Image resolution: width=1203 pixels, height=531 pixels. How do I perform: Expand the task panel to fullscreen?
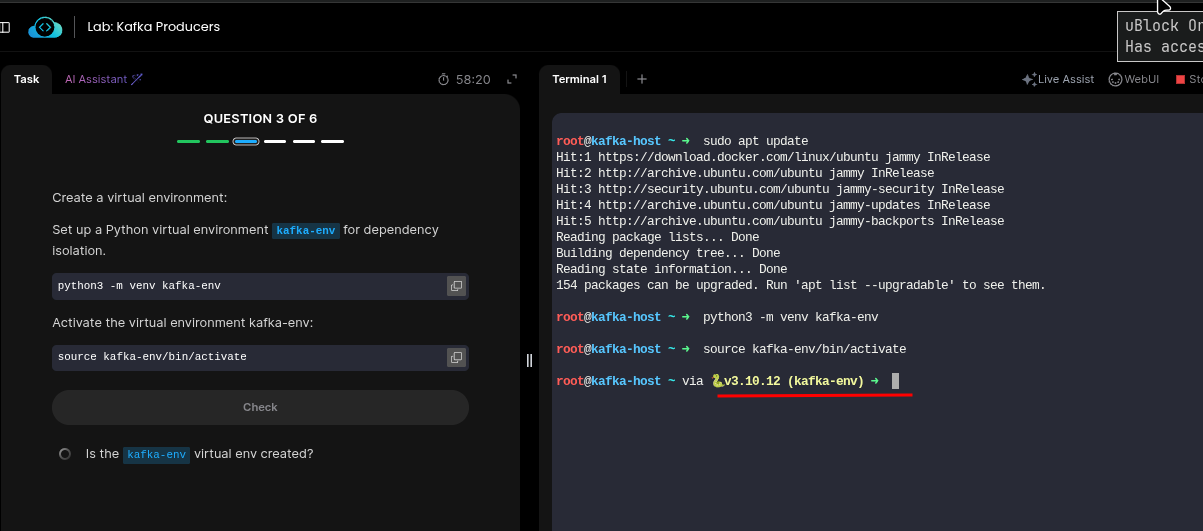tap(512, 79)
